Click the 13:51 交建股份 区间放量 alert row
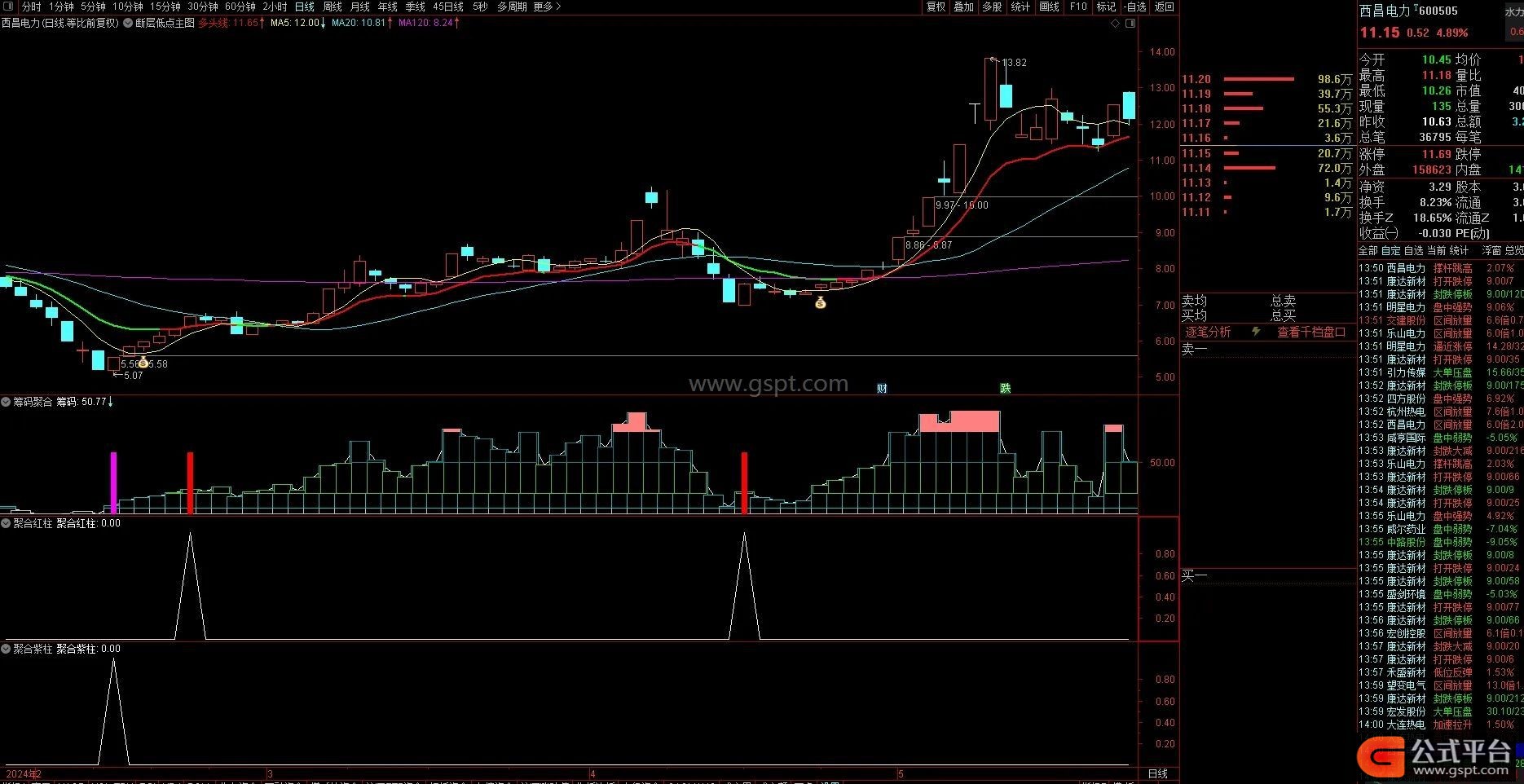The height and width of the screenshot is (784, 1524). point(1440,320)
